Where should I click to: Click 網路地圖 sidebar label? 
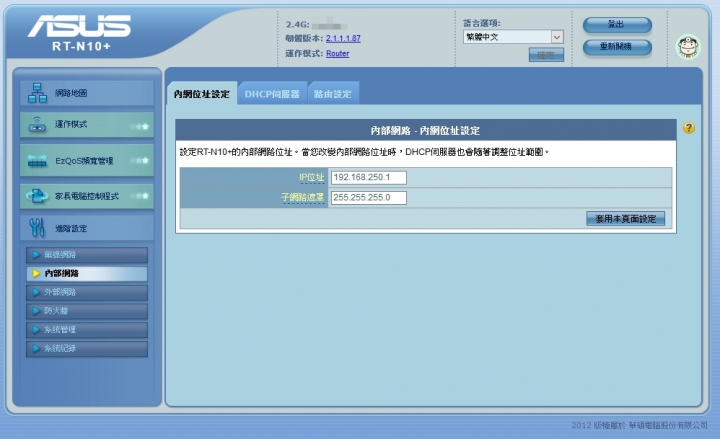[71, 93]
